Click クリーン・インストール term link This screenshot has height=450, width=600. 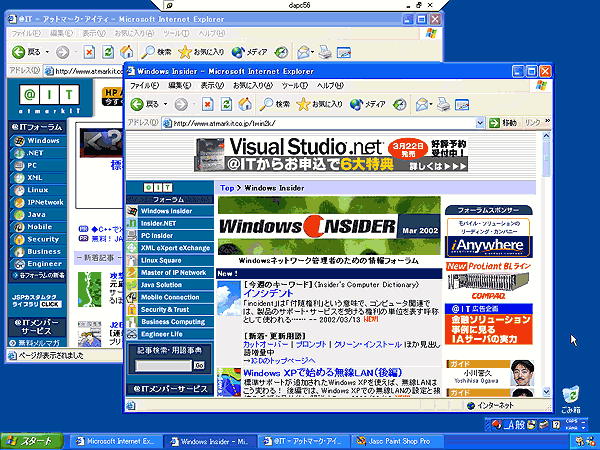367,344
